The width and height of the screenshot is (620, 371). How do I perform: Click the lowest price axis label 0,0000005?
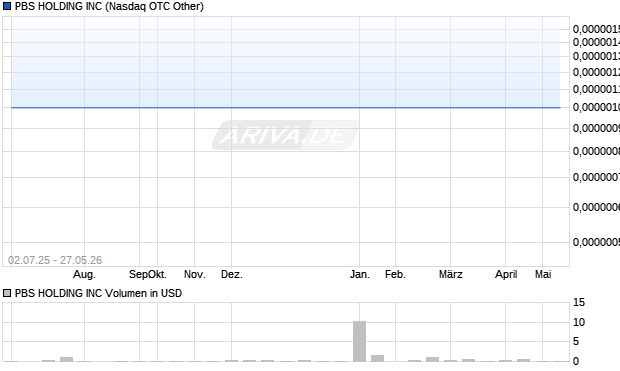pyautogui.click(x=596, y=242)
